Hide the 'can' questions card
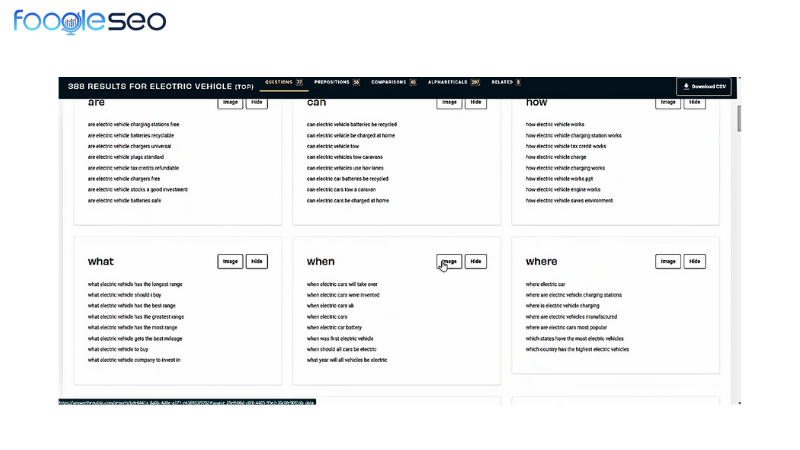 click(476, 102)
